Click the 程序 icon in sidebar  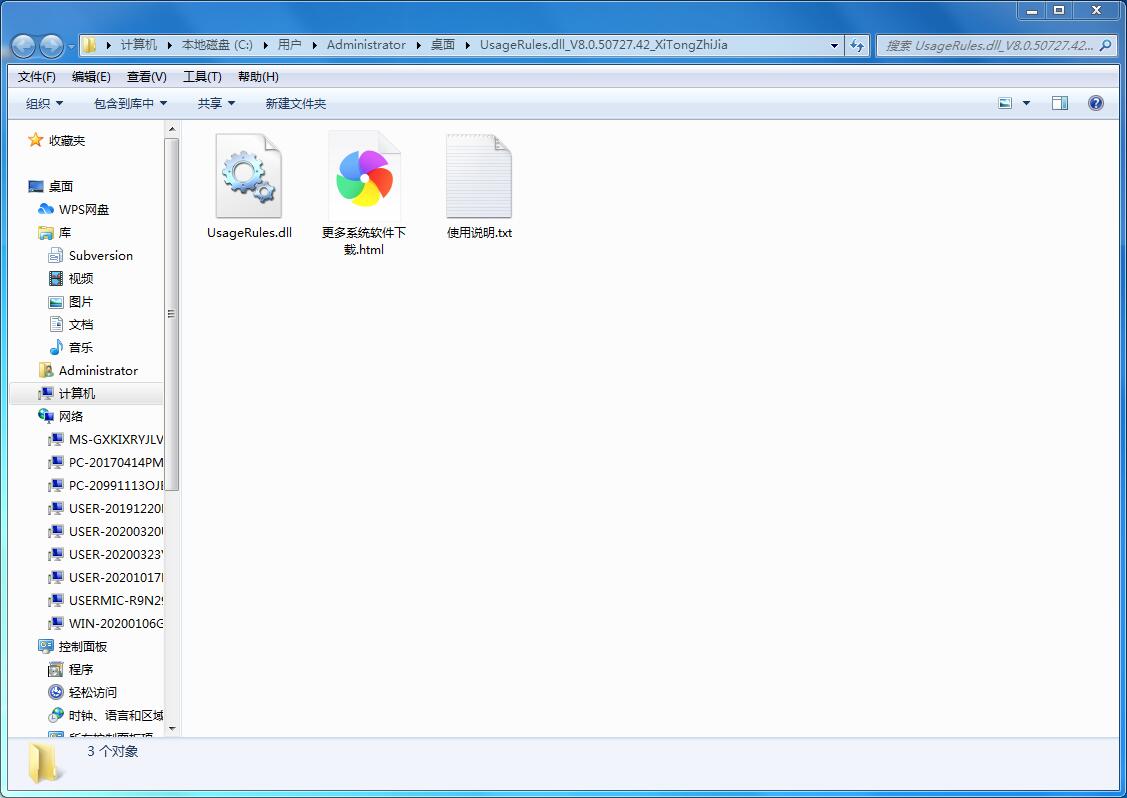pyautogui.click(x=55, y=669)
